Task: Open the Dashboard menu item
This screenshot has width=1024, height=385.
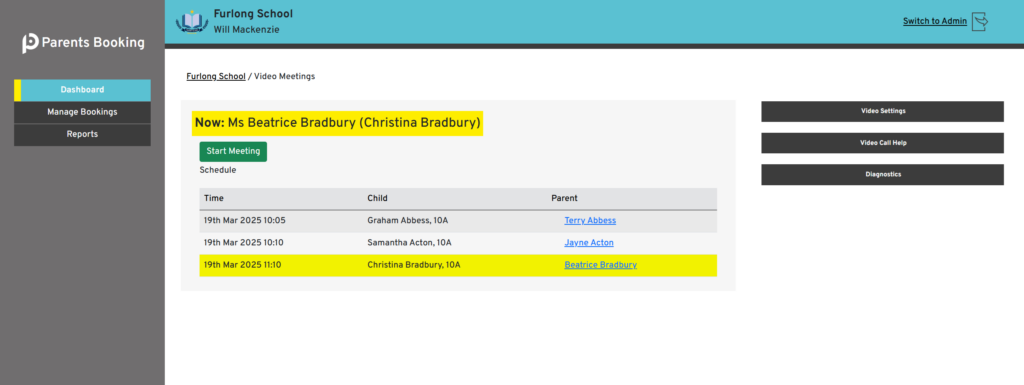Action: pos(82,90)
